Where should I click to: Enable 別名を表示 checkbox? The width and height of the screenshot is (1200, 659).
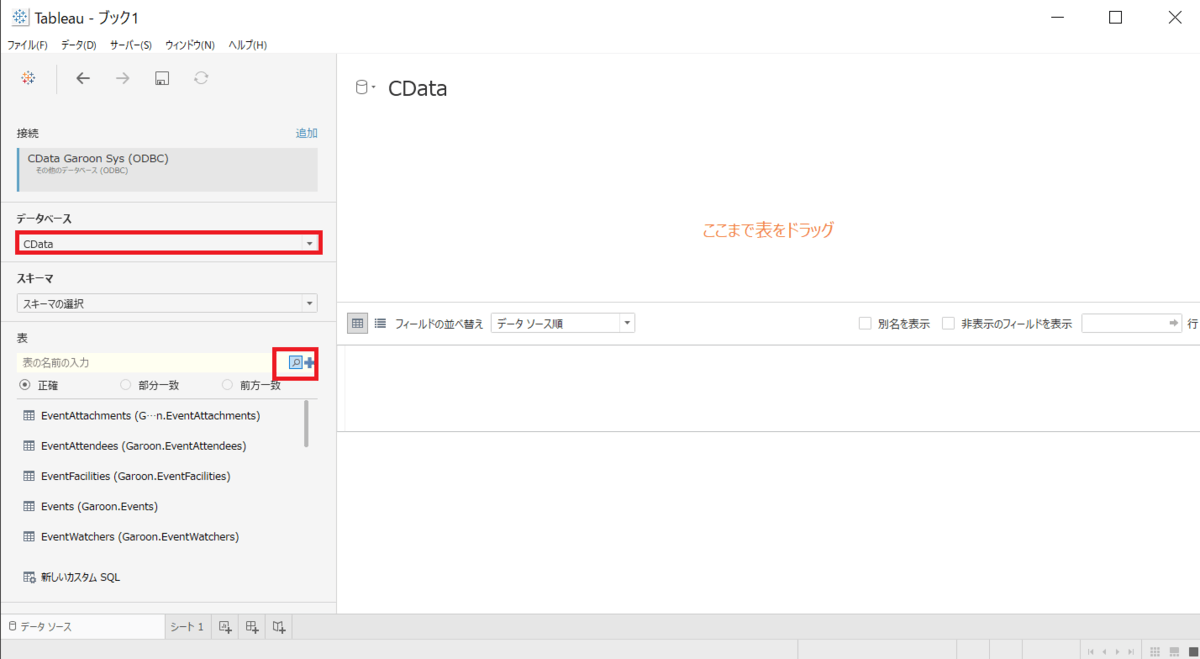(x=865, y=323)
